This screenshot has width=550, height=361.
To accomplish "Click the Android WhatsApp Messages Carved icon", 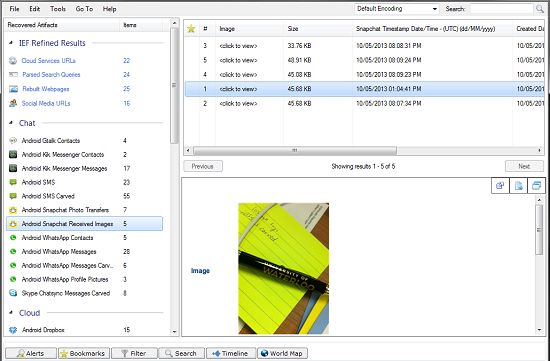I will point(13,266).
